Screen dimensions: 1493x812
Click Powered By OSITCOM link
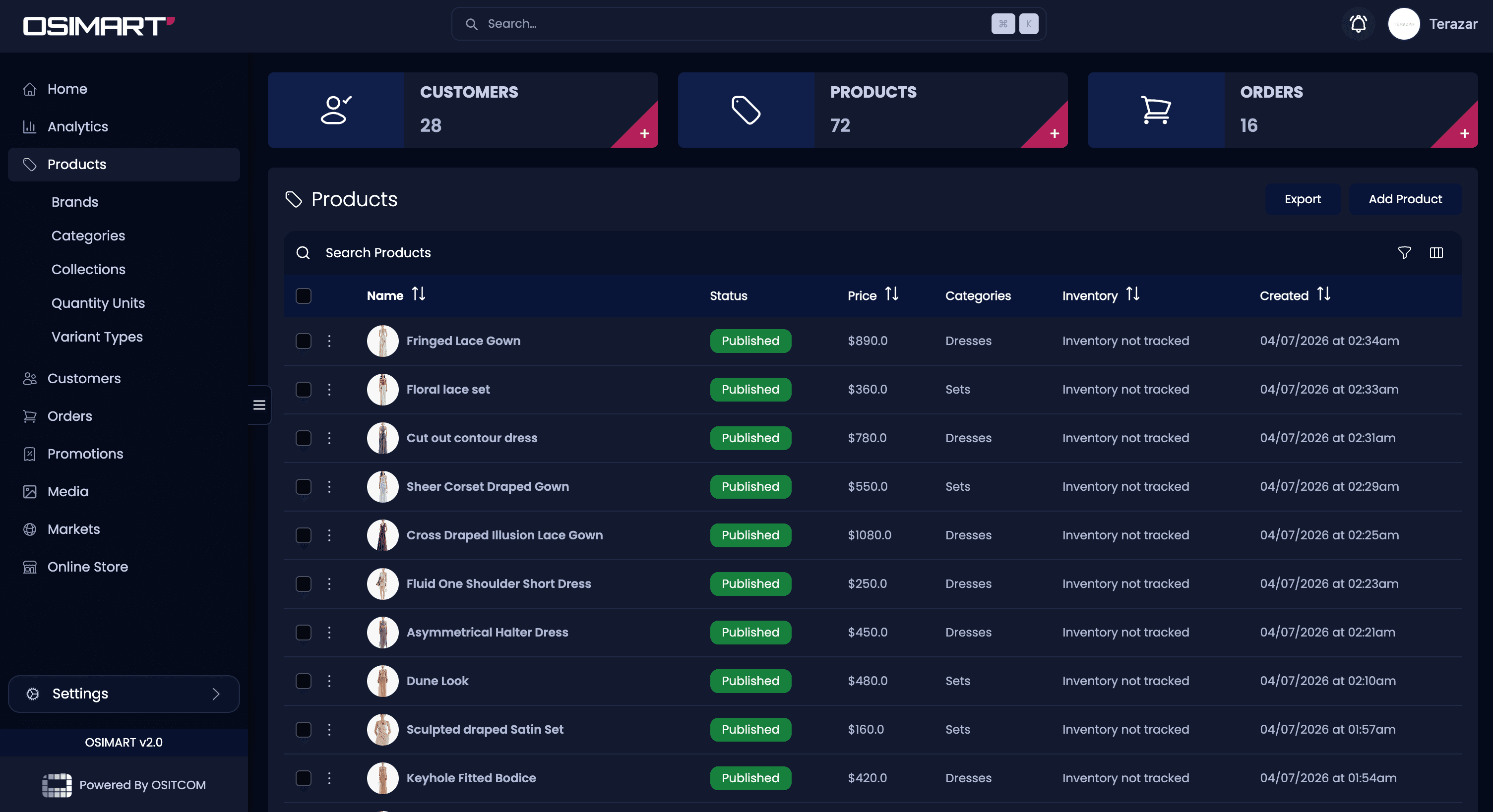[x=124, y=785]
